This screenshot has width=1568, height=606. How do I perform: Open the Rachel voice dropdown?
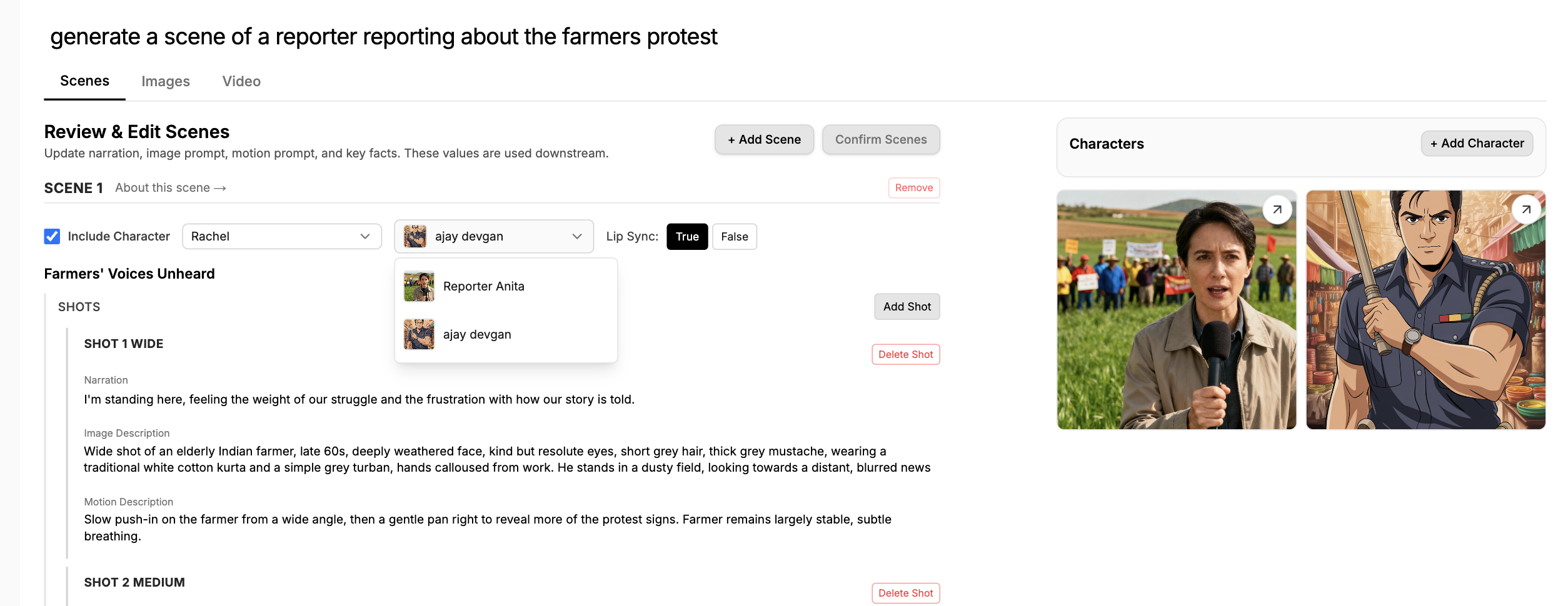tap(281, 237)
